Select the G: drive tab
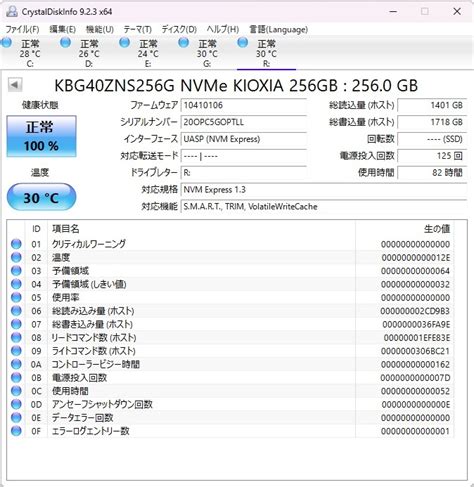 [207, 53]
